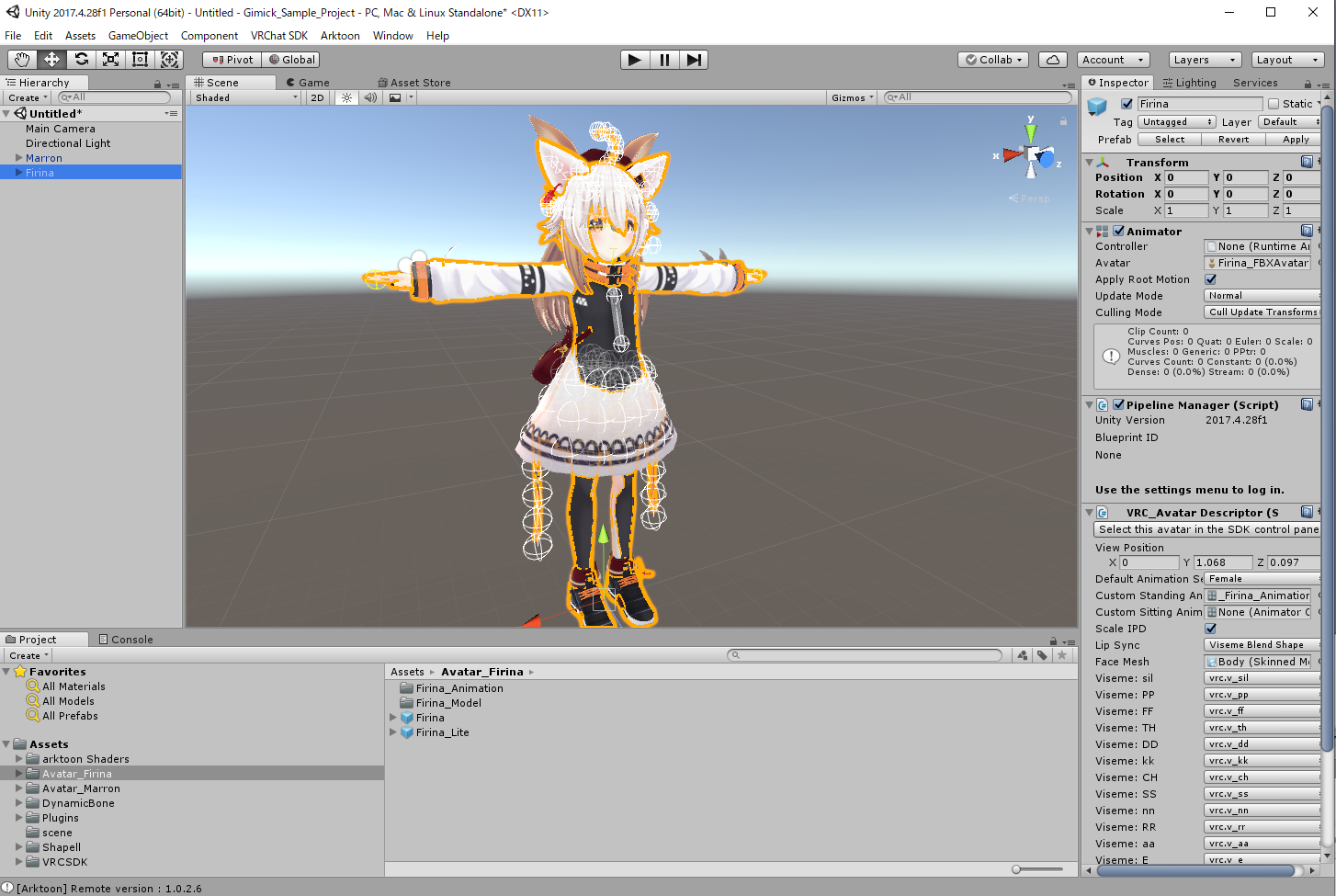Expand the Marron hierarchy item

click(x=19, y=158)
